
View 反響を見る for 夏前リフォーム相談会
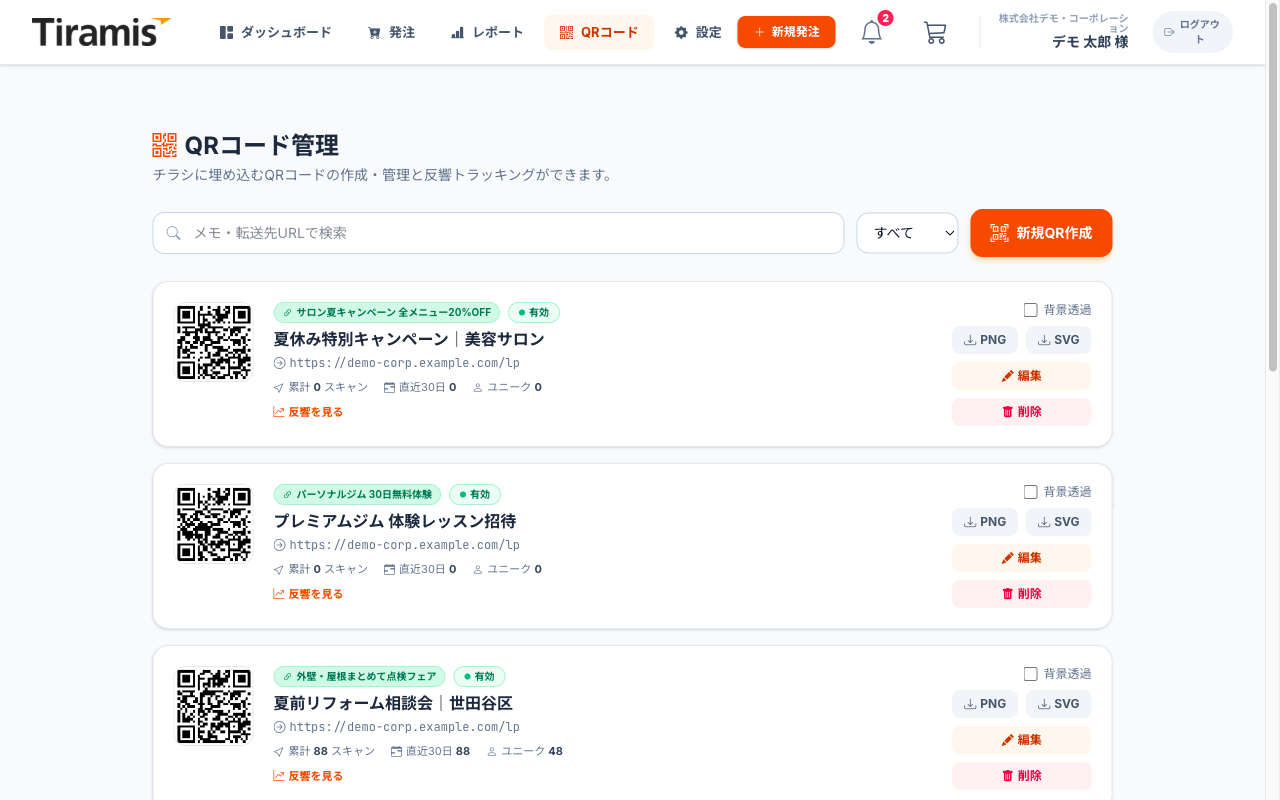[308, 776]
